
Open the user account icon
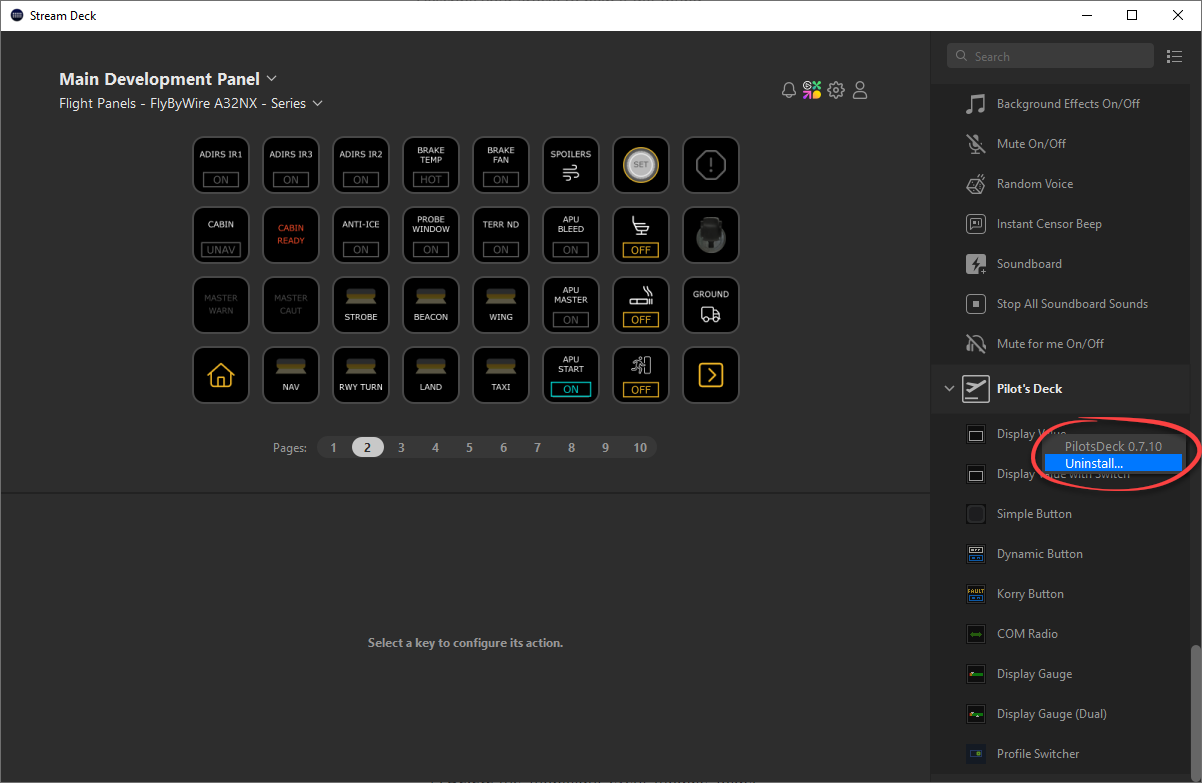(x=860, y=90)
